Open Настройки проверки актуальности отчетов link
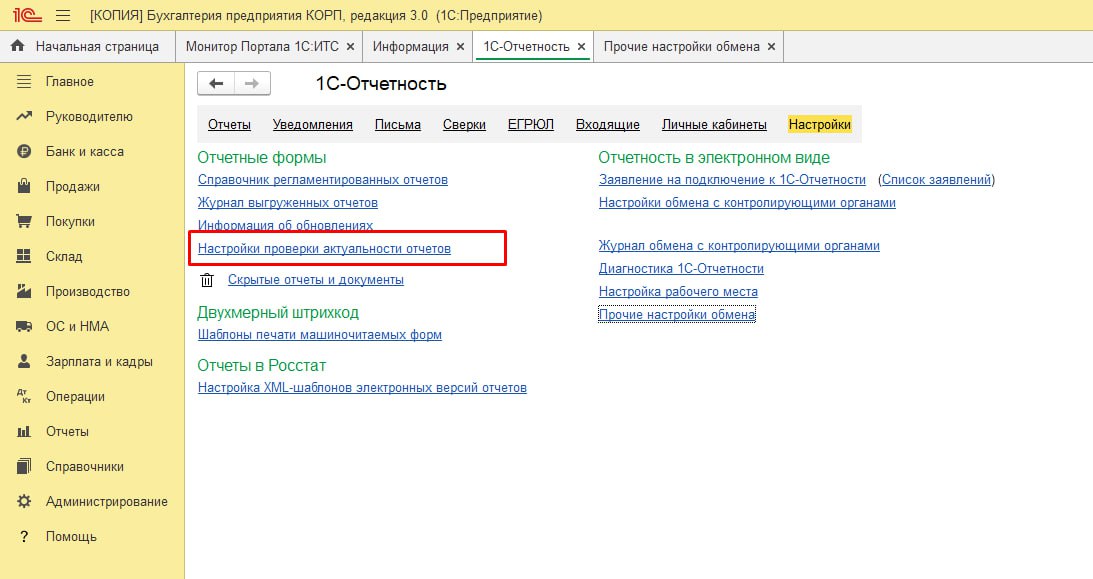Screen dimensions: 1093x579 point(324,249)
